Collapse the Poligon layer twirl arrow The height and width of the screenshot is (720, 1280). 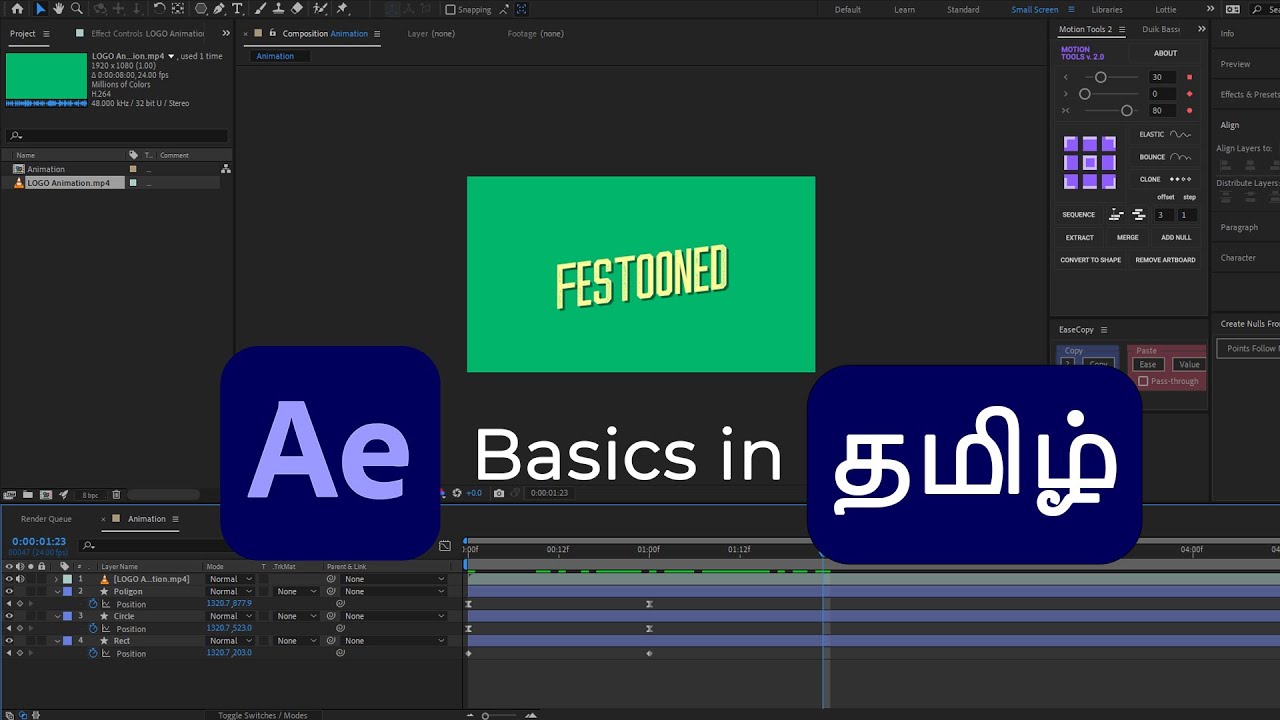[57, 591]
